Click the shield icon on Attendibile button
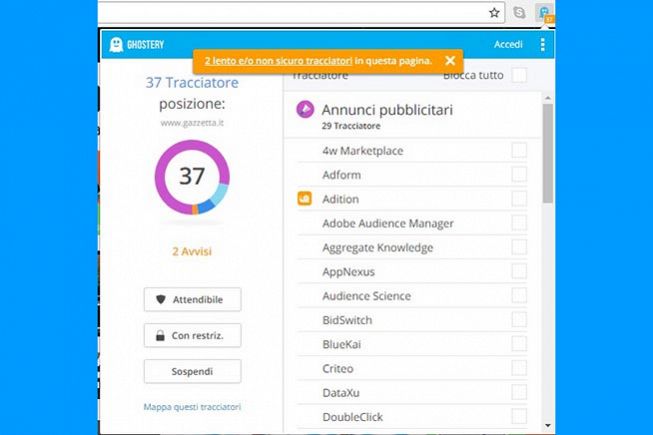653x435 pixels. (161, 299)
